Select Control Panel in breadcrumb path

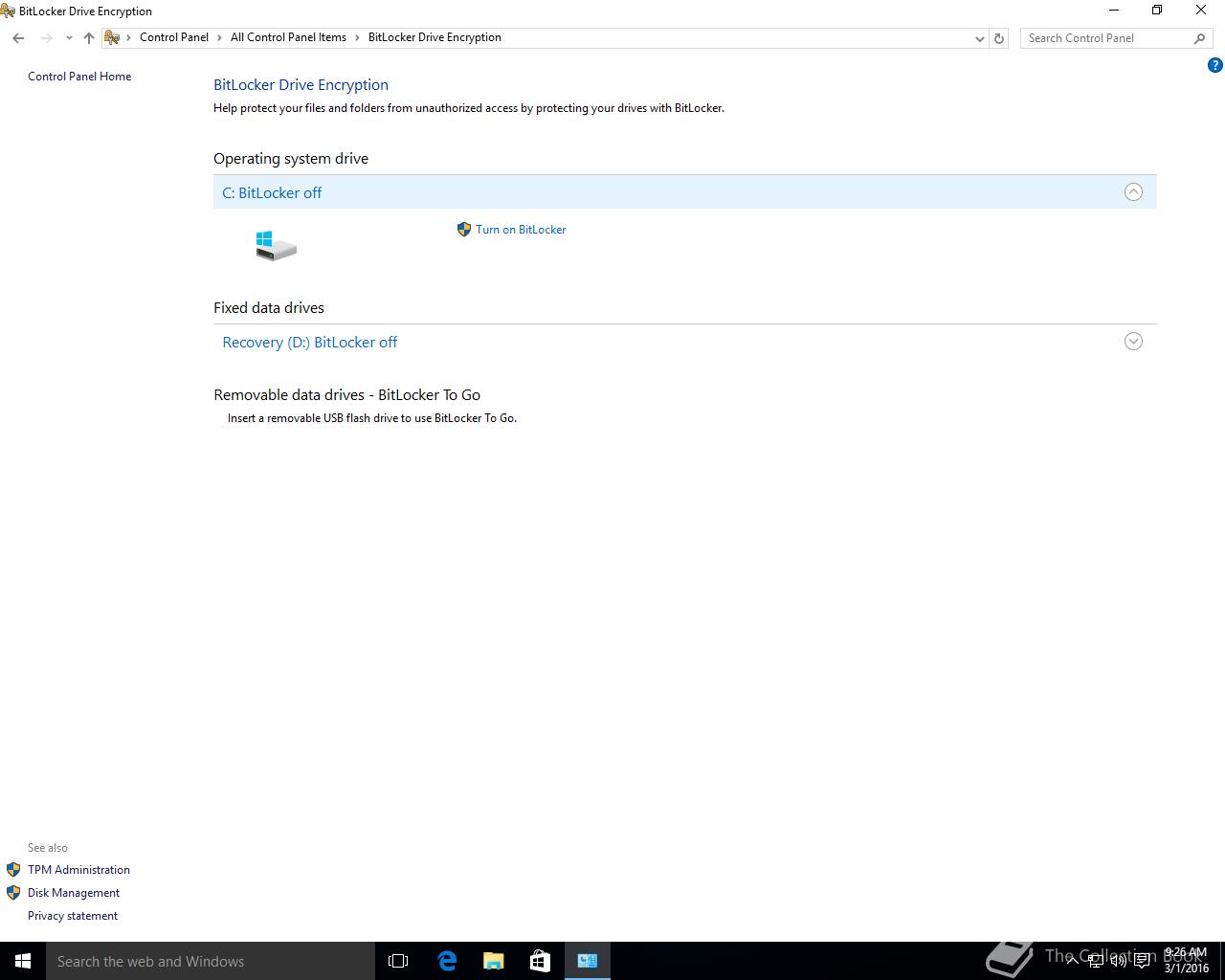174,37
